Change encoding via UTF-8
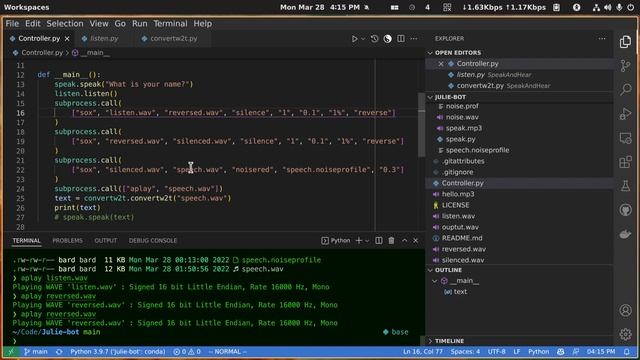 (497, 351)
